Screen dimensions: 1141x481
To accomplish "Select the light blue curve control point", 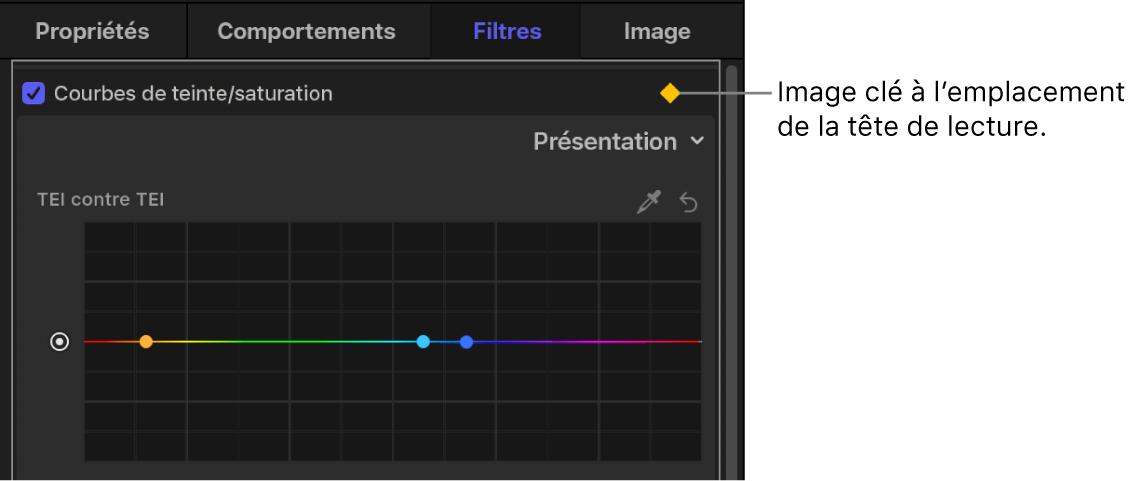I will [423, 342].
